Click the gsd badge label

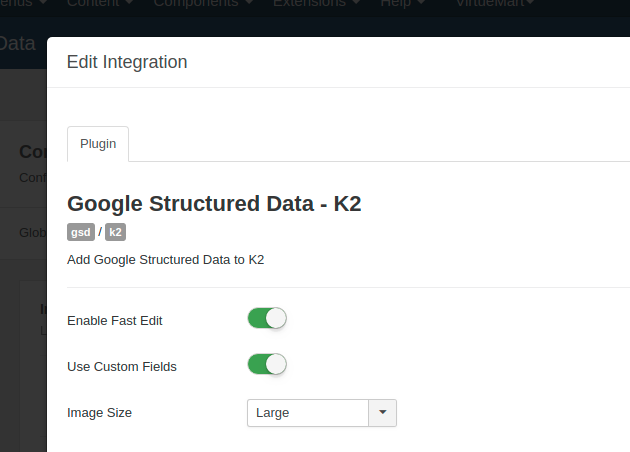click(x=81, y=232)
